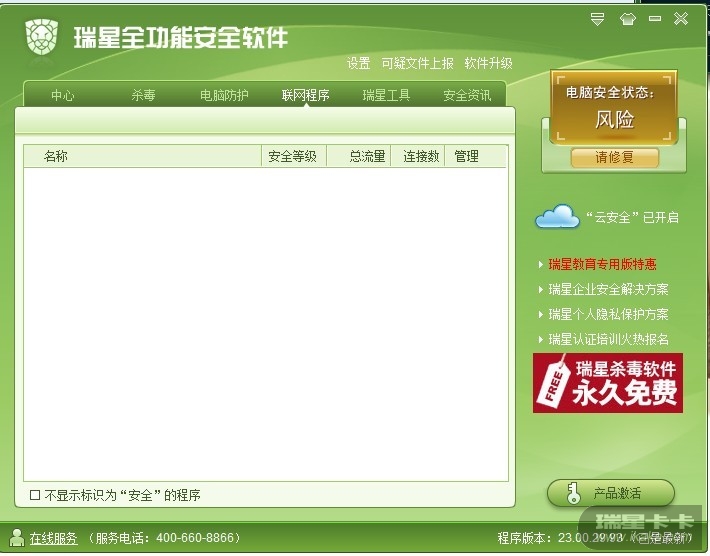Toggle 不显示标识为“安全”的程序 checkbox

[35, 495]
